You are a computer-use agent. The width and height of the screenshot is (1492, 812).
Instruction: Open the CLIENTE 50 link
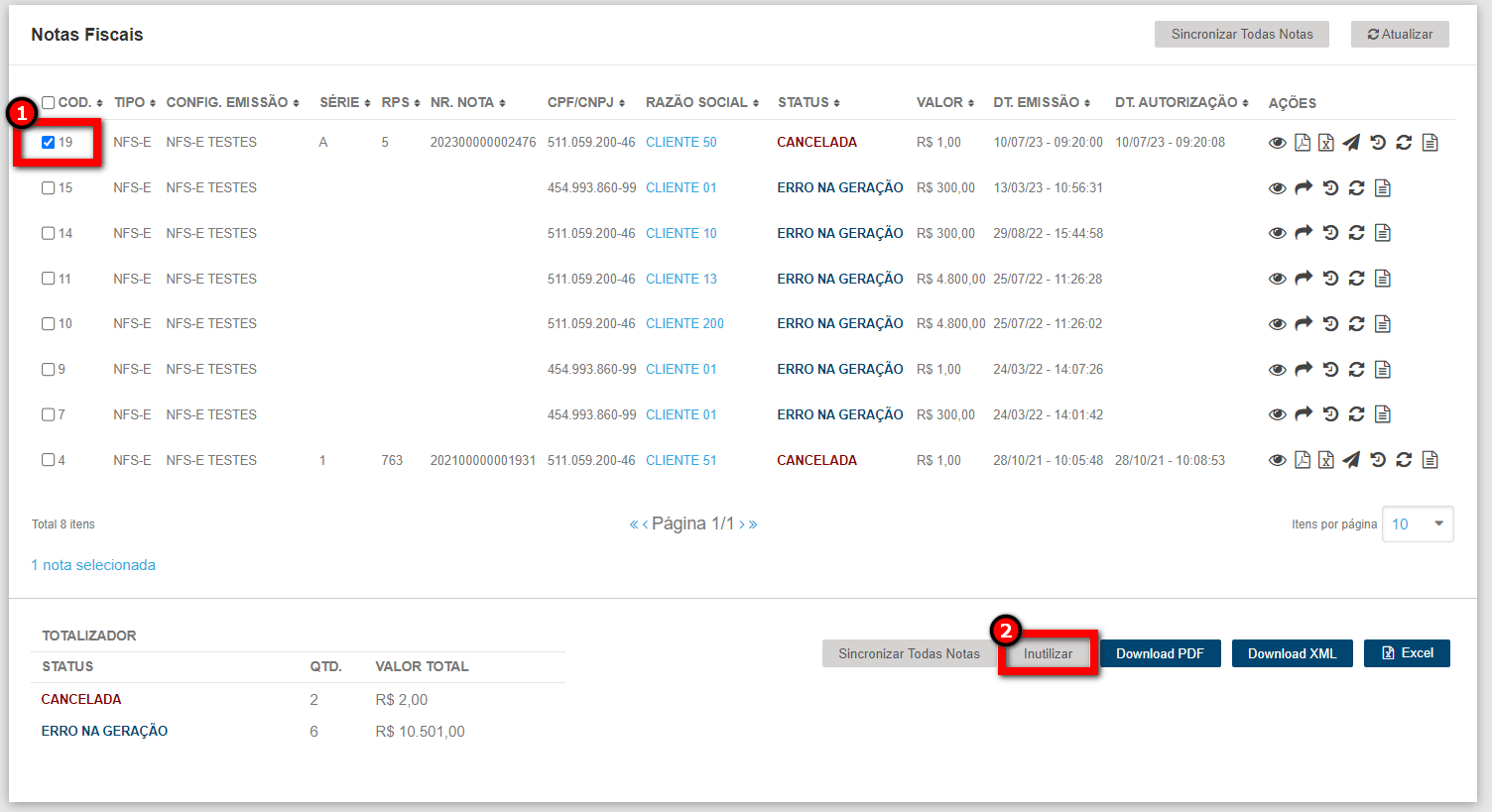(x=681, y=143)
